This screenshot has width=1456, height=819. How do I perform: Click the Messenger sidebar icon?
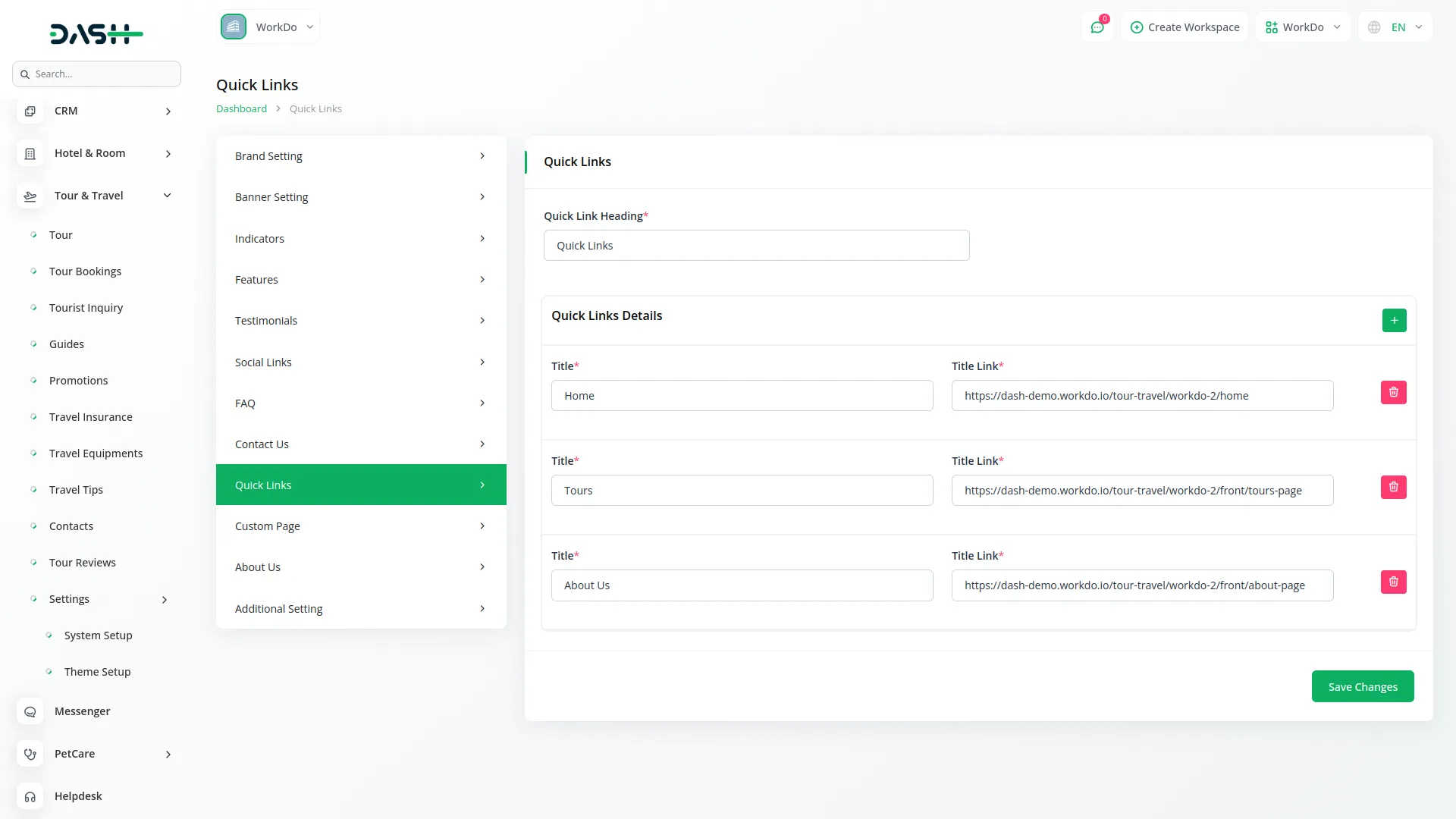pyautogui.click(x=30, y=711)
